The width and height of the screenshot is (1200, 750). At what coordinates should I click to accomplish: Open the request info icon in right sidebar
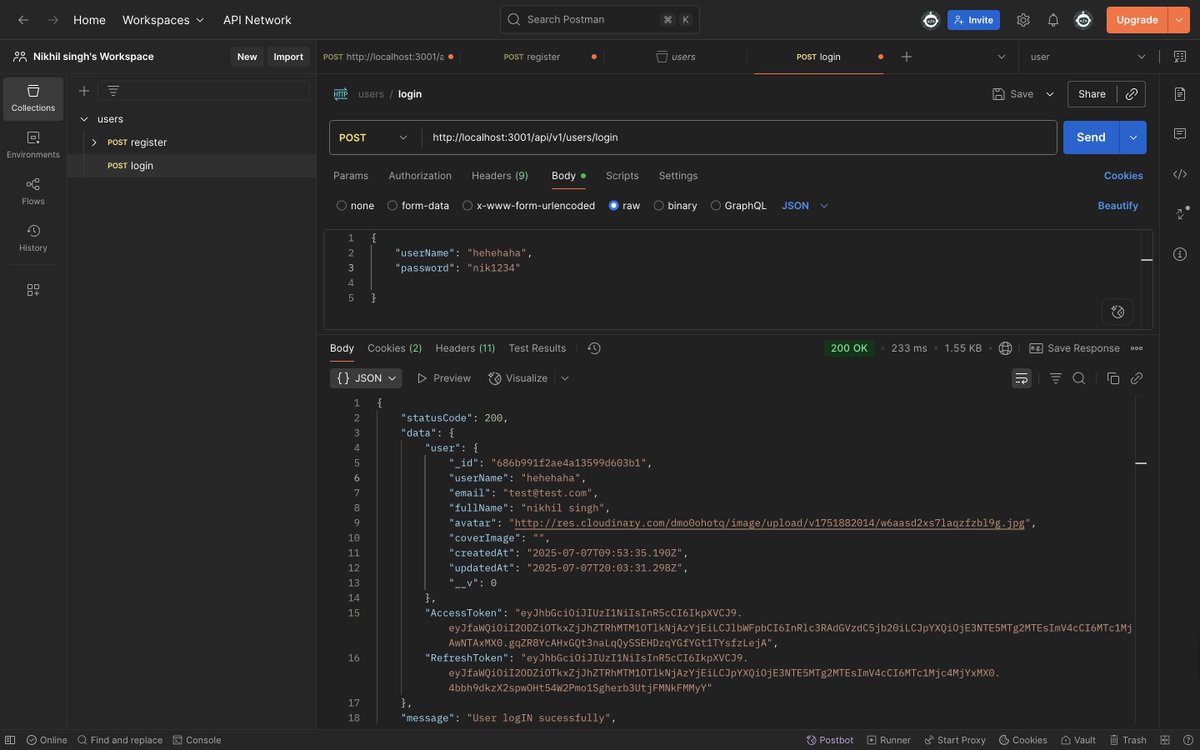click(1180, 253)
